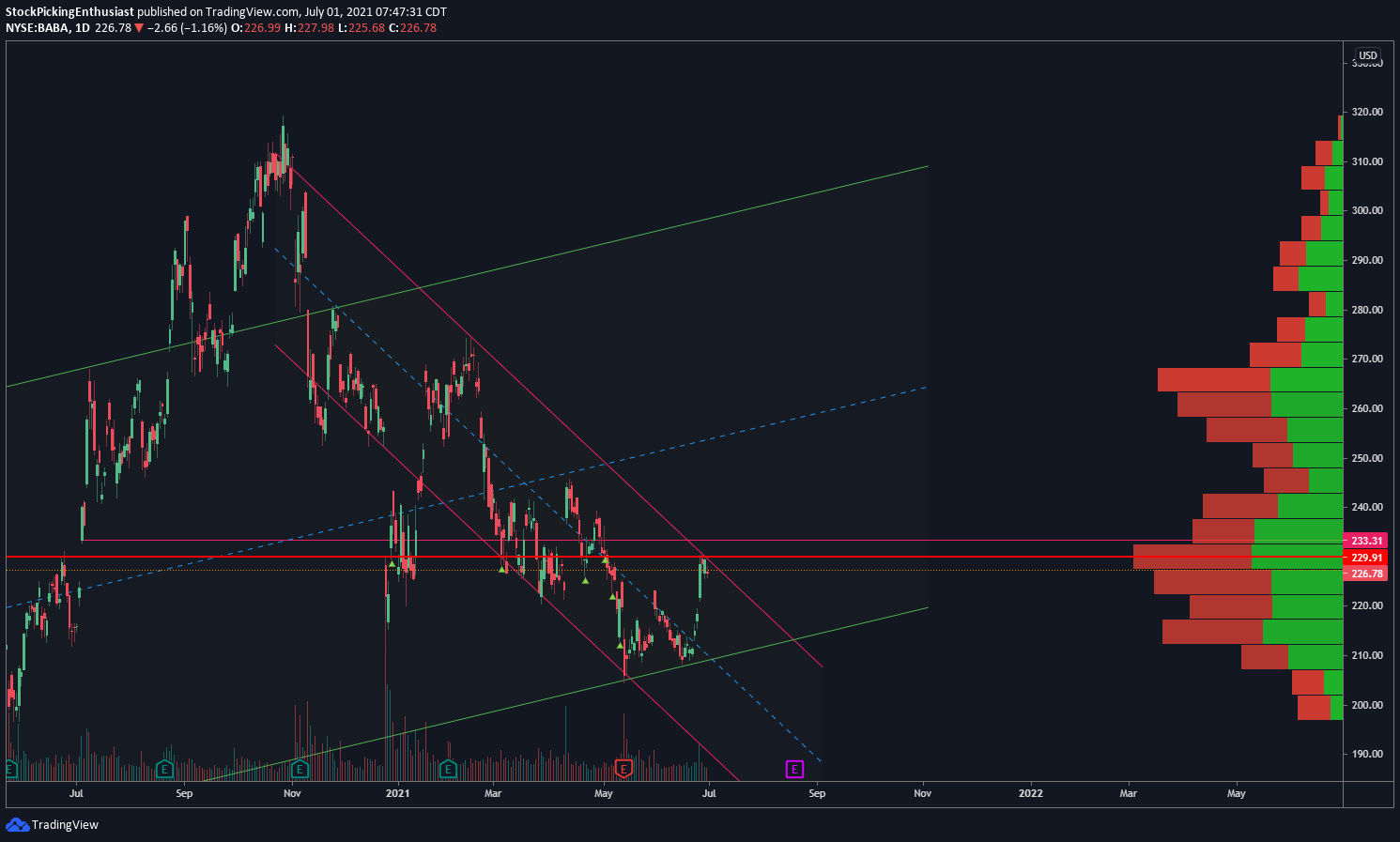
Task: Click the "−2.66 (−1.16%)" change text
Action: point(187,28)
